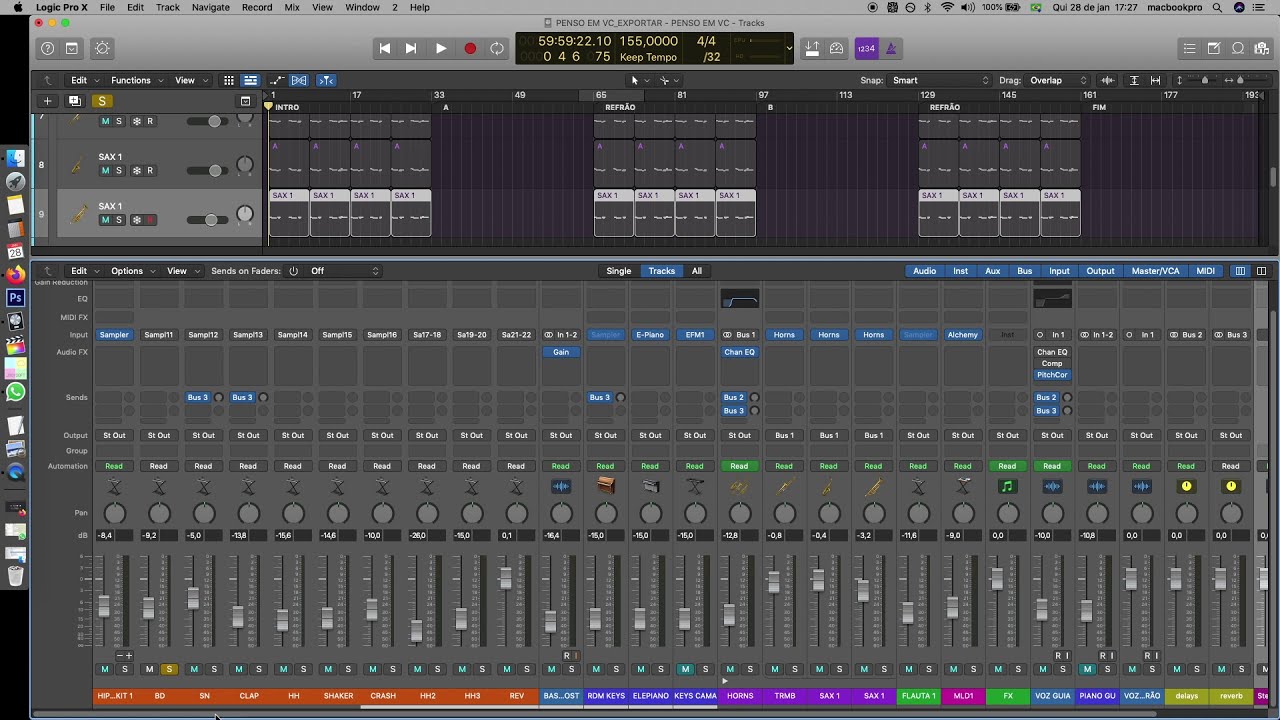Screen dimensions: 1280x720
Task: Add a new track with plus button
Action: coord(47,101)
